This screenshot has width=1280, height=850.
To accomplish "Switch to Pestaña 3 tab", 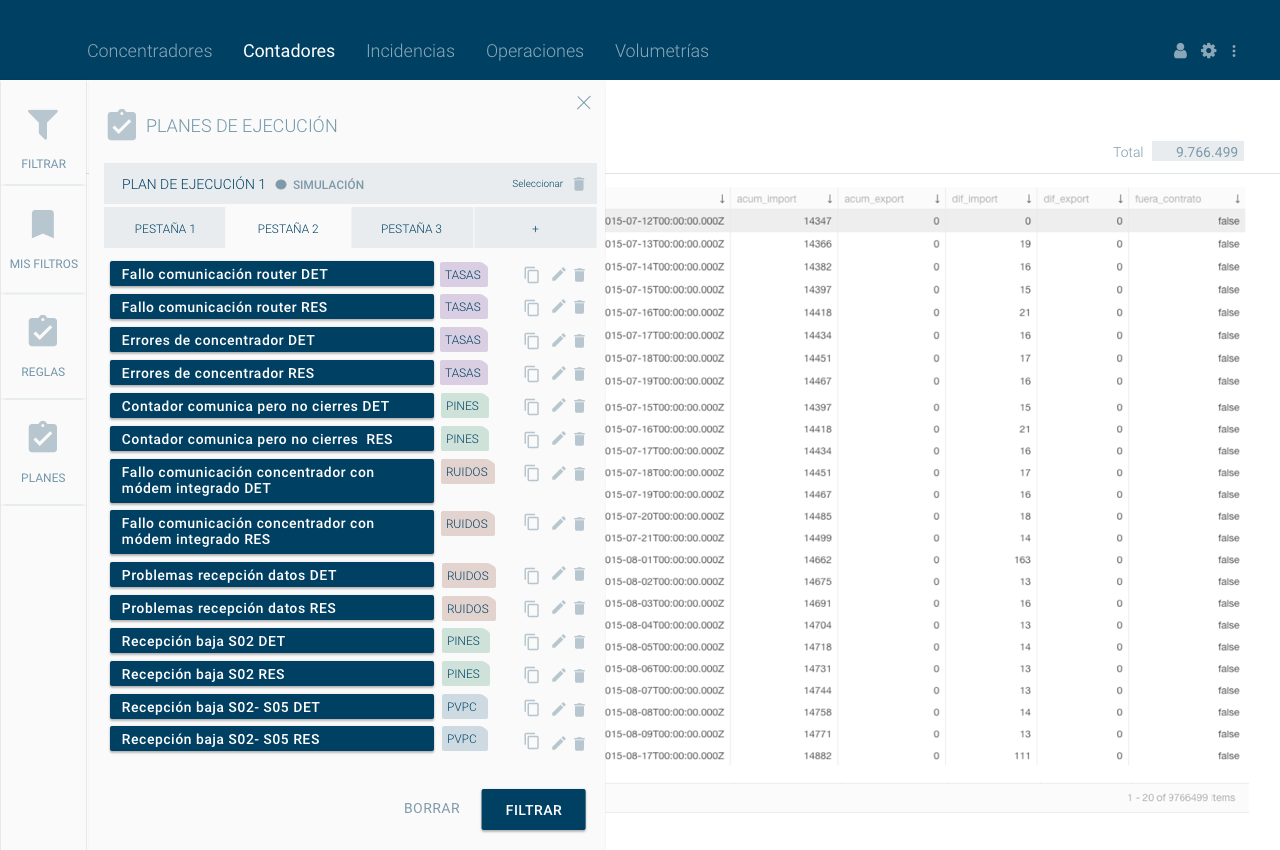I will click(x=411, y=229).
